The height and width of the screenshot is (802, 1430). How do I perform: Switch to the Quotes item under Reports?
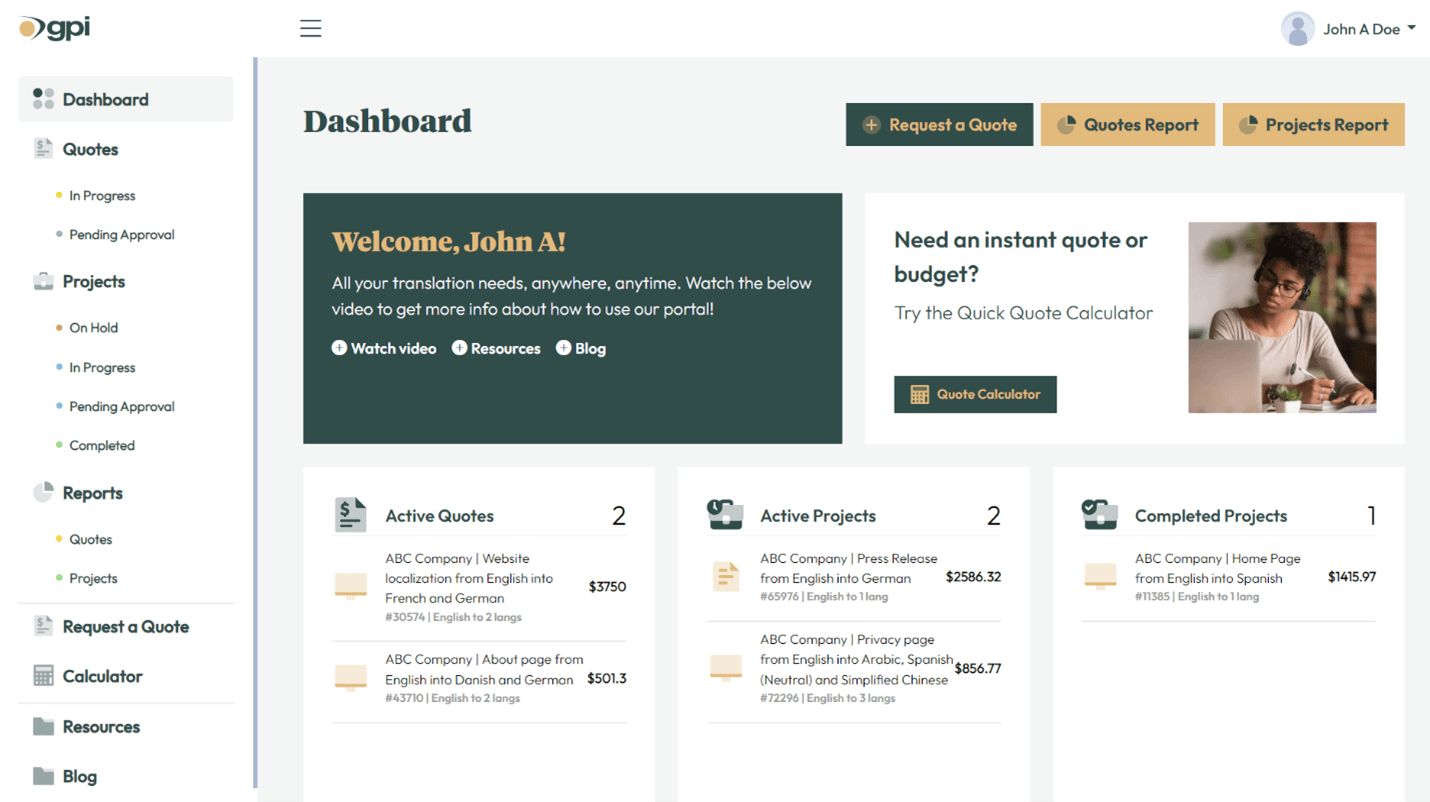coord(91,539)
